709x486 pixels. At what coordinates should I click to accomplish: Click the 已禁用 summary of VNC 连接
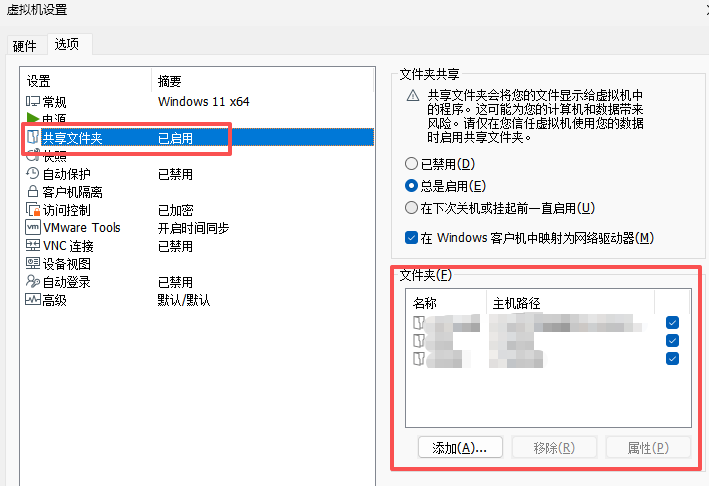[175, 246]
